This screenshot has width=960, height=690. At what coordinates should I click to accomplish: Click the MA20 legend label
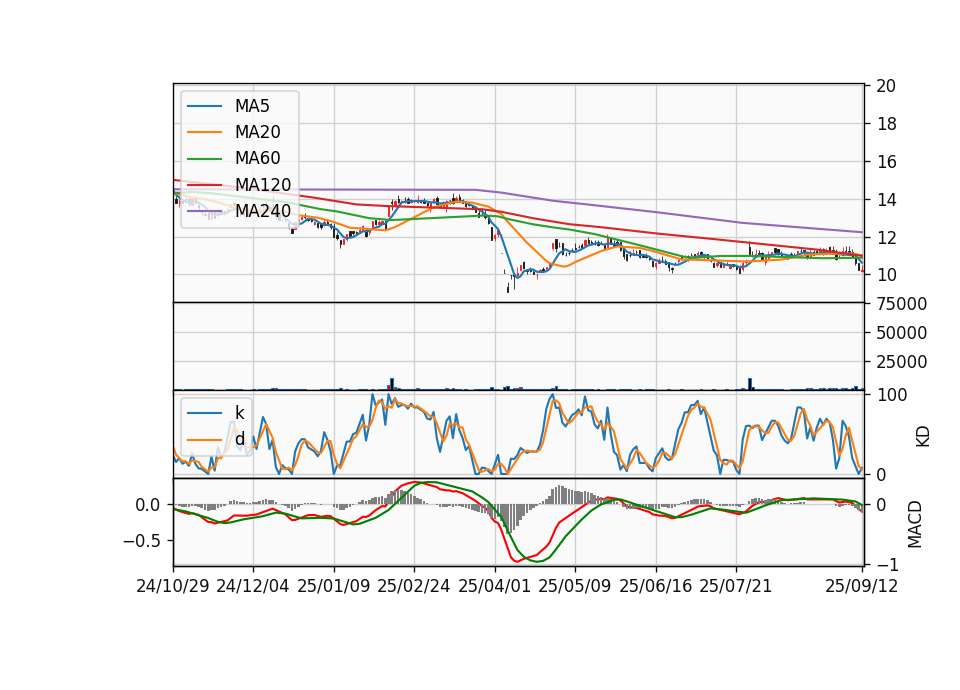(257, 132)
